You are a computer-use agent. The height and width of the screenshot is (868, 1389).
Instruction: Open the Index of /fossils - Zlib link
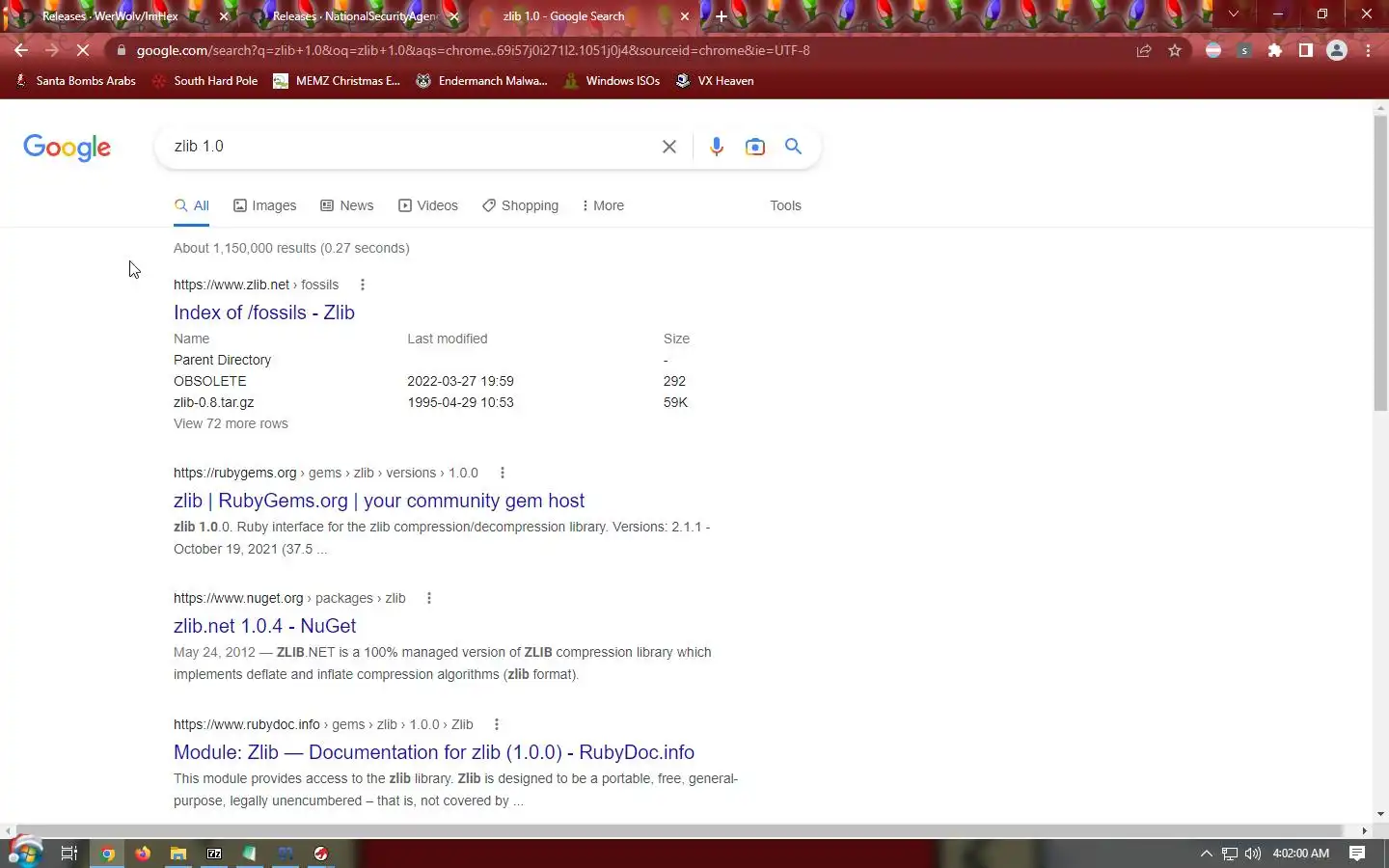coord(264,312)
